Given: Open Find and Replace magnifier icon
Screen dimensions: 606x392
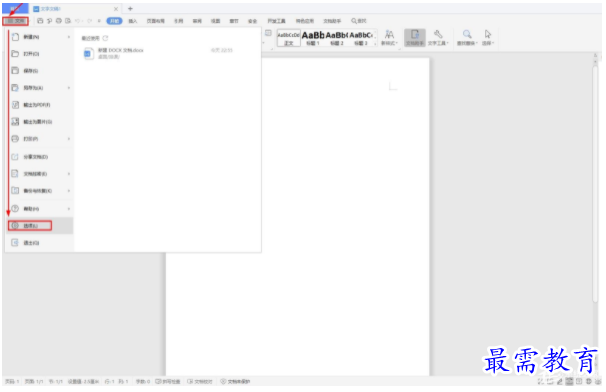Looking at the screenshot, I should pyautogui.click(x=467, y=34).
